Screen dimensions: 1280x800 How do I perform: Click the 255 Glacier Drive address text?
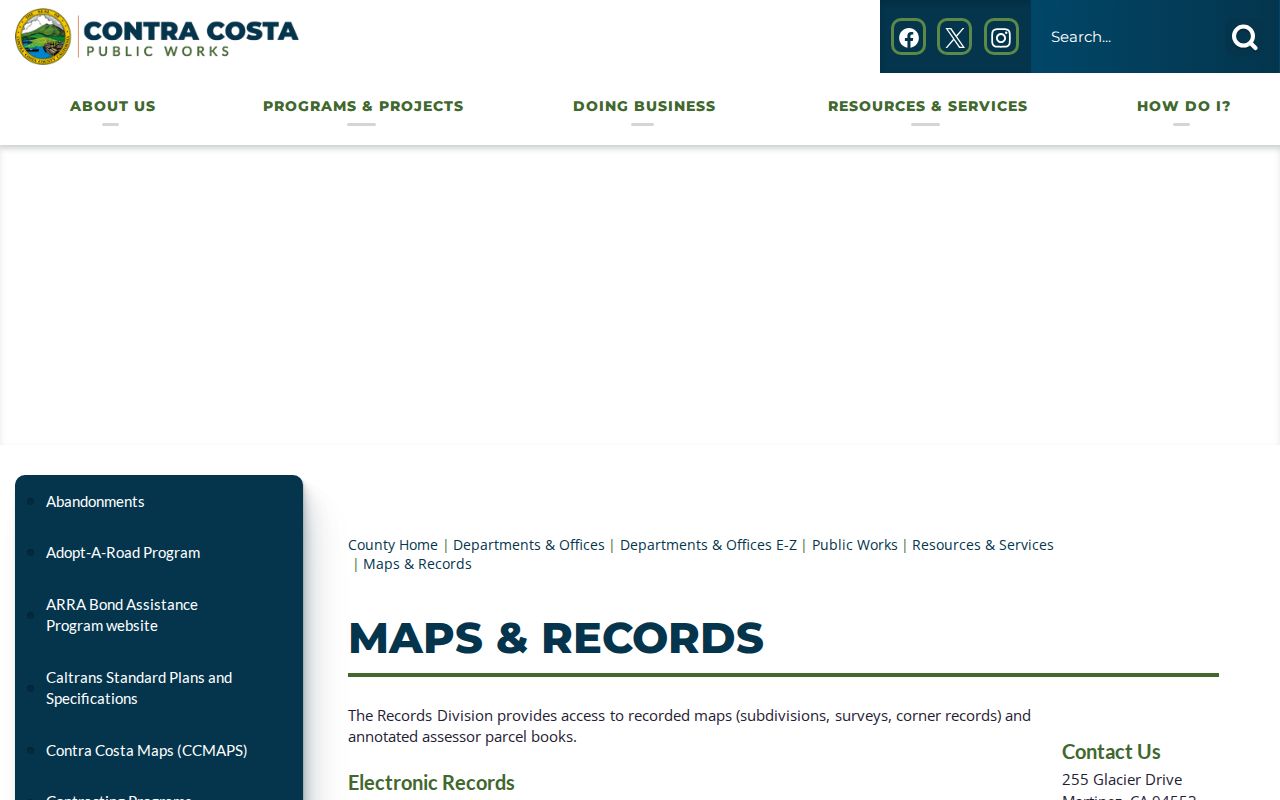point(1122,779)
